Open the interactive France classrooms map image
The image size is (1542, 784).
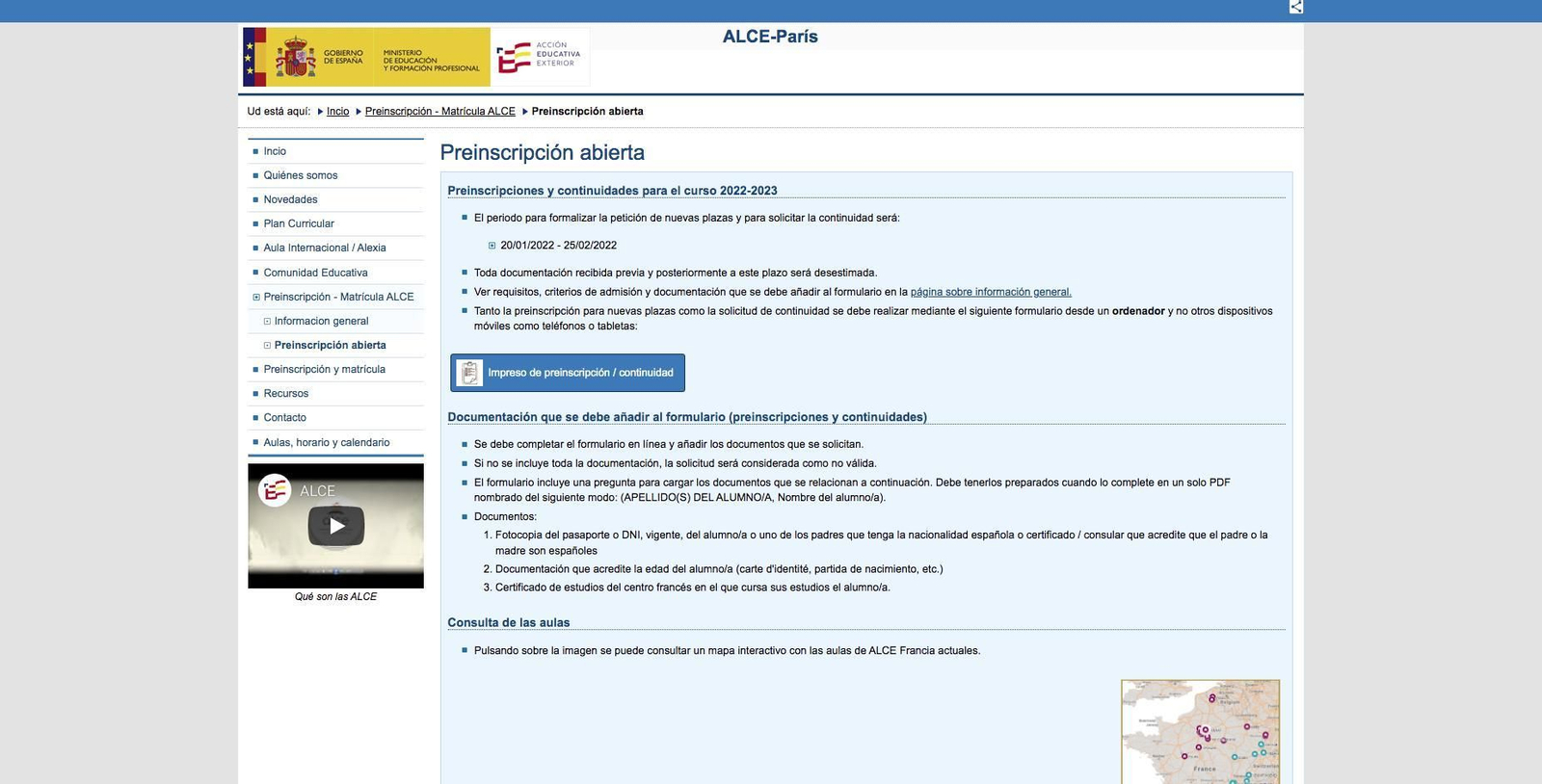tap(1200, 732)
